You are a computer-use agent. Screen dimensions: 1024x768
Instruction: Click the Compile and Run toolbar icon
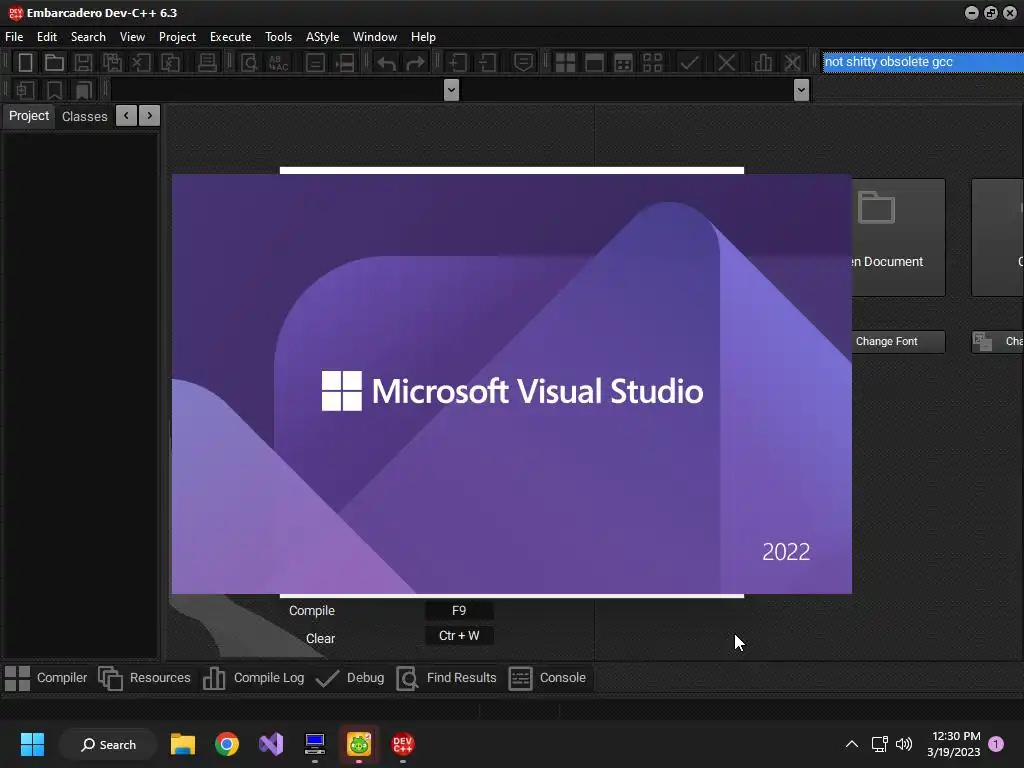pyautogui.click(x=624, y=63)
